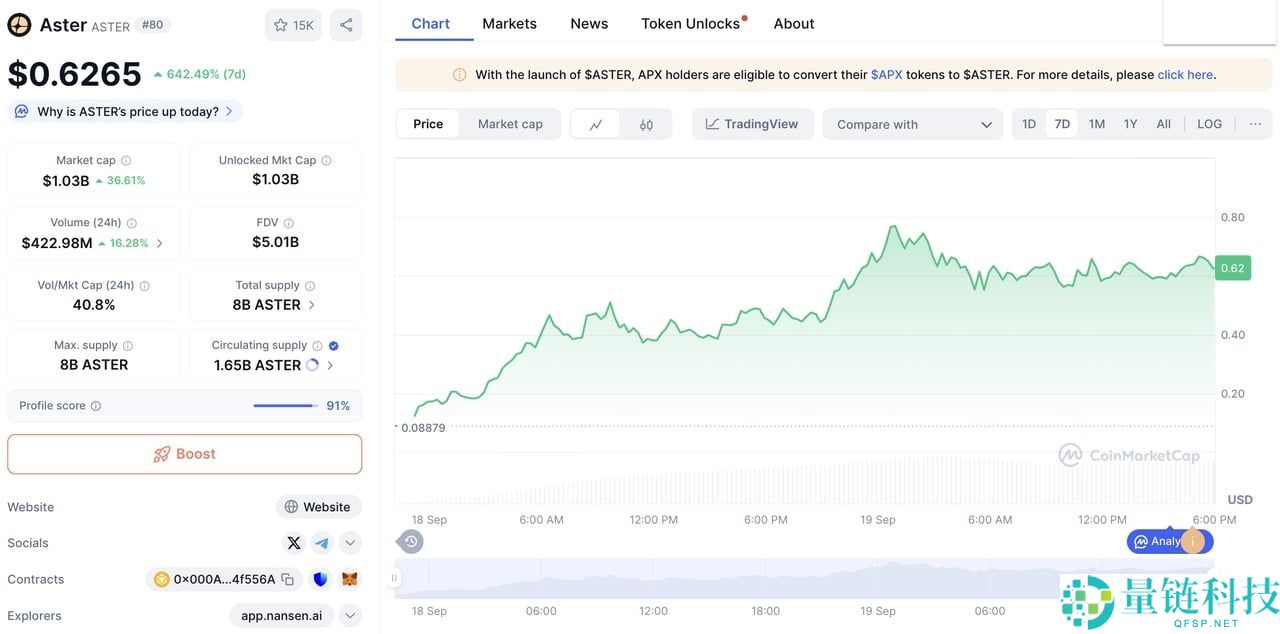1280x634 pixels.
Task: Open the X (Twitter) social link
Action: coord(294,543)
